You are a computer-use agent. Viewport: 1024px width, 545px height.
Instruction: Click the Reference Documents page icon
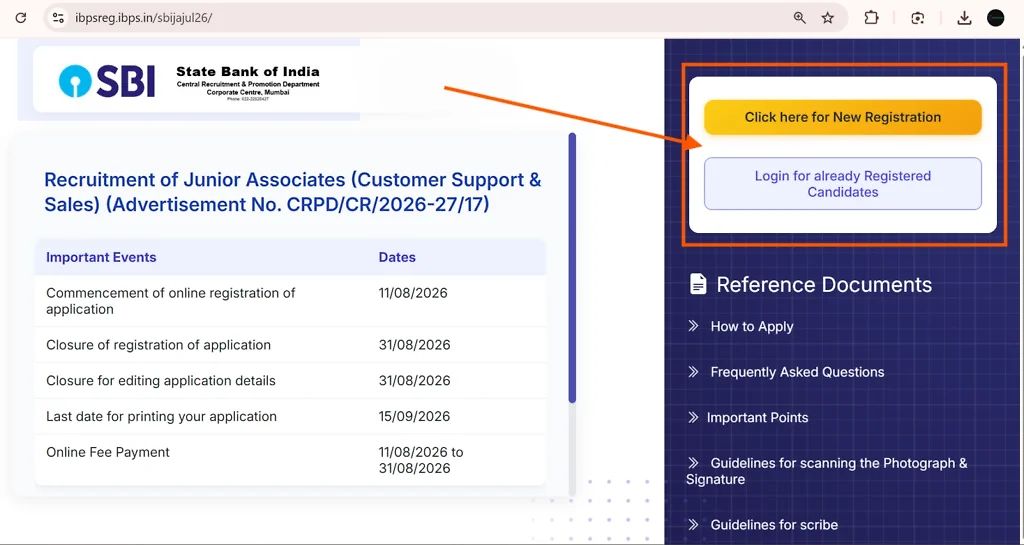click(x=698, y=284)
